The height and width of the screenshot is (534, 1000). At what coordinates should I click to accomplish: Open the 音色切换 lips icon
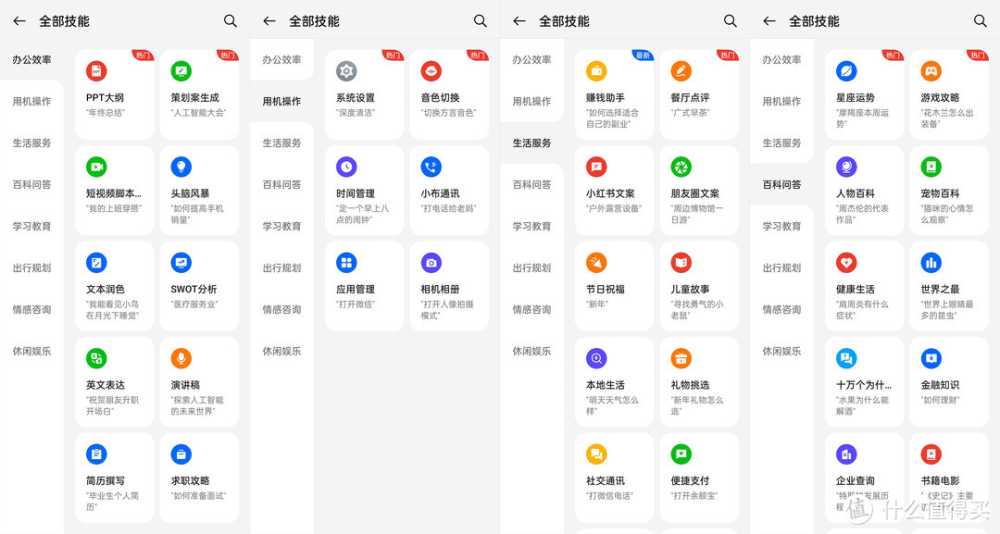(x=431, y=71)
